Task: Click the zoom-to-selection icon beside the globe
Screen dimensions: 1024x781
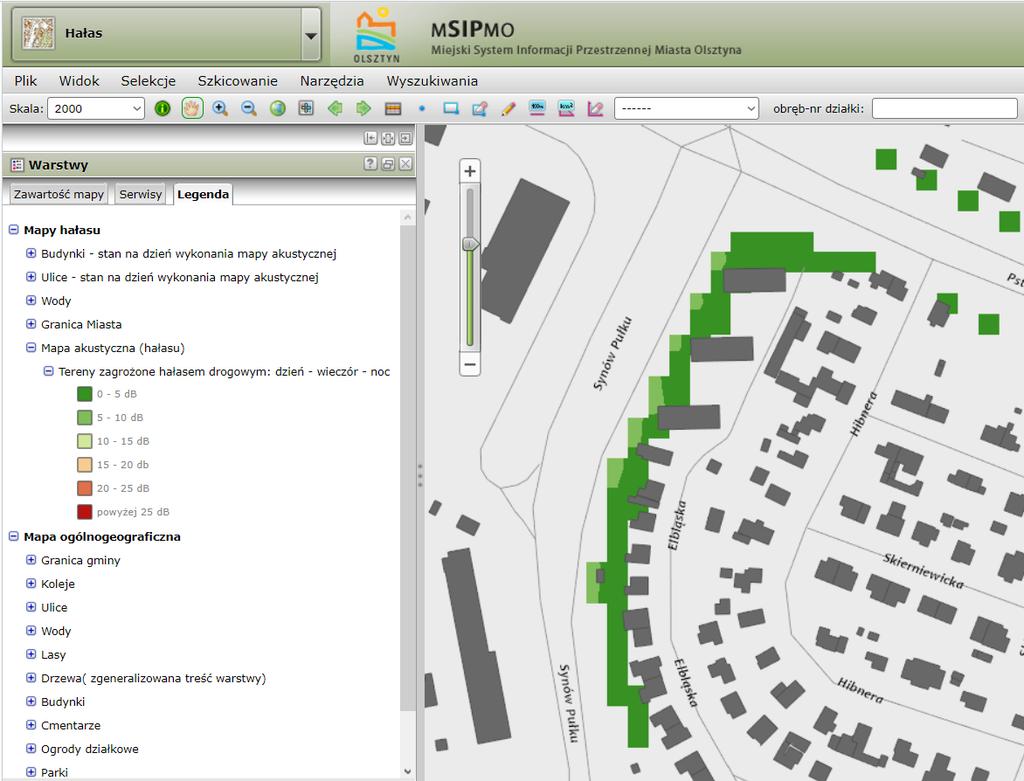Action: click(306, 108)
